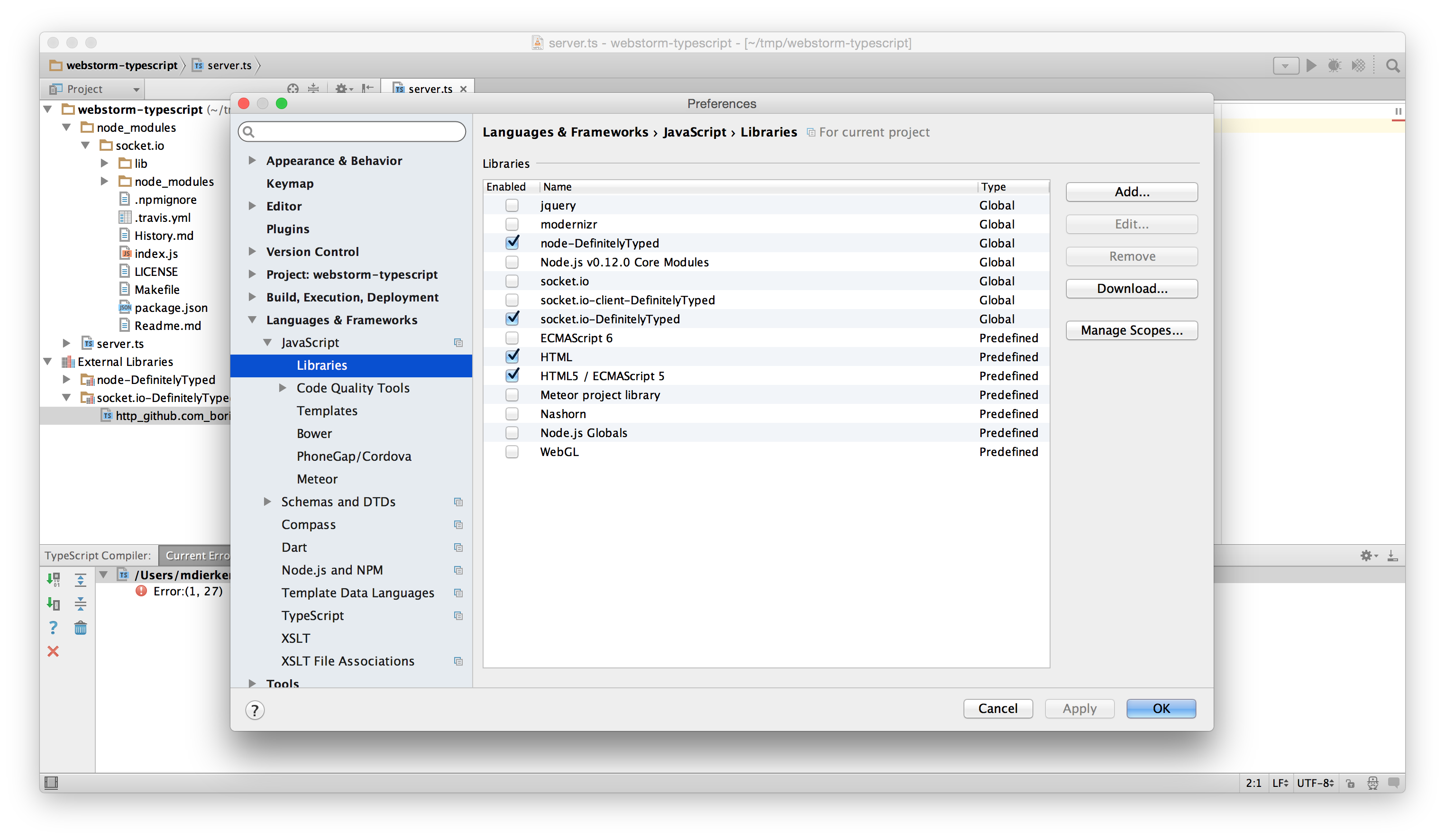Screen dimensions: 1445x840
Task: Open the Templates settings page
Action: [327, 411]
